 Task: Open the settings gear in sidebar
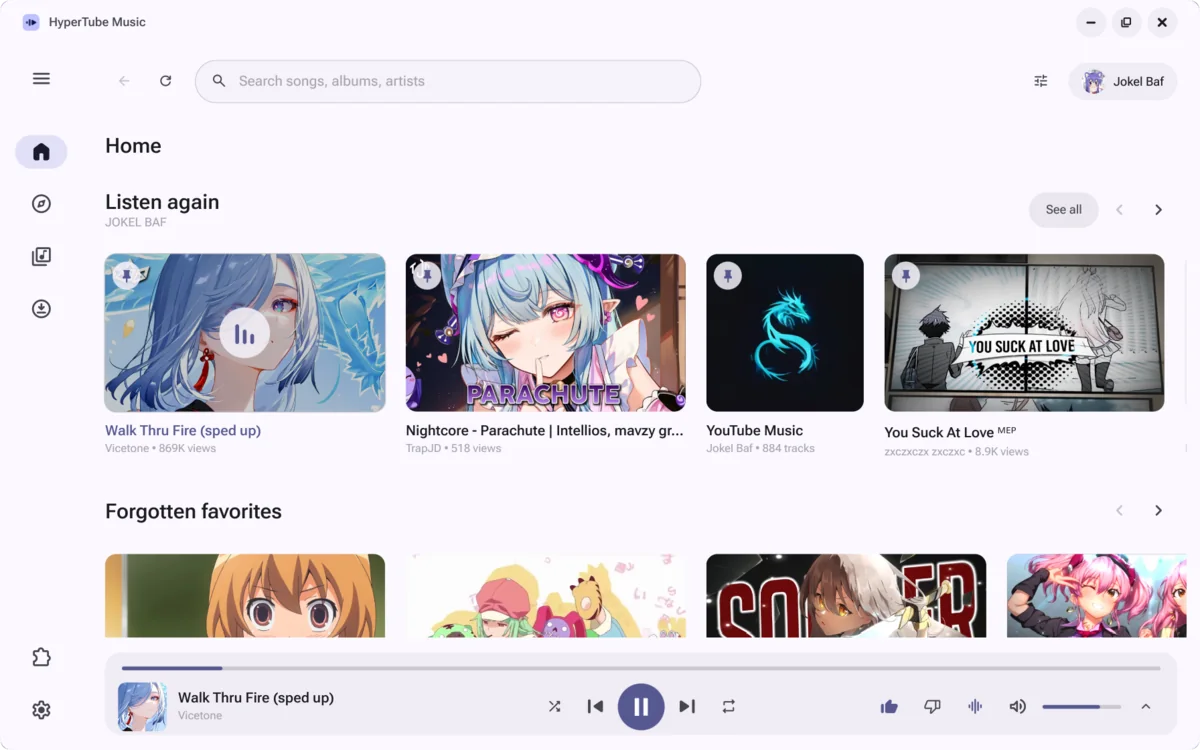(41, 710)
